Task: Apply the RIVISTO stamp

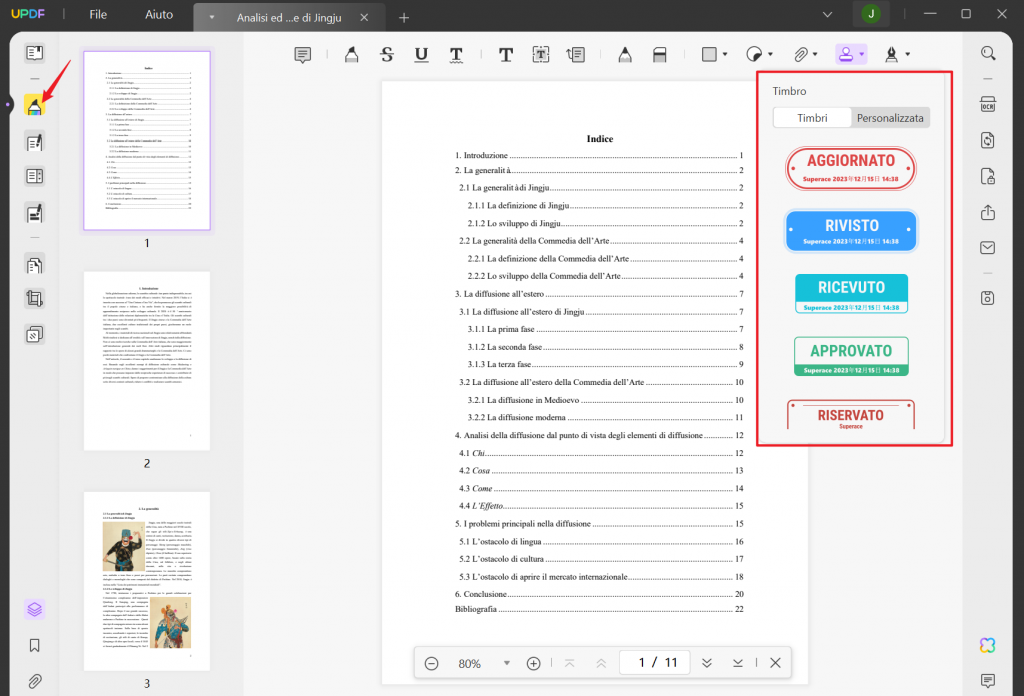Action: coord(851,230)
